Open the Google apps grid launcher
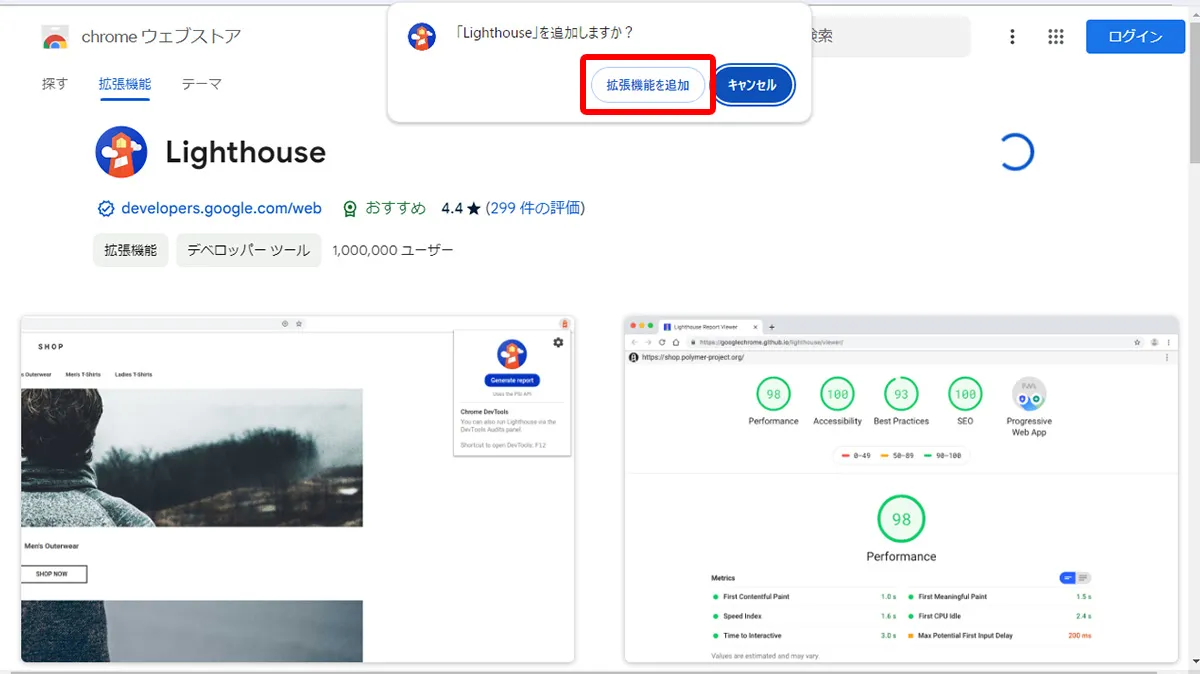This screenshot has height=674, width=1200. coord(1055,37)
